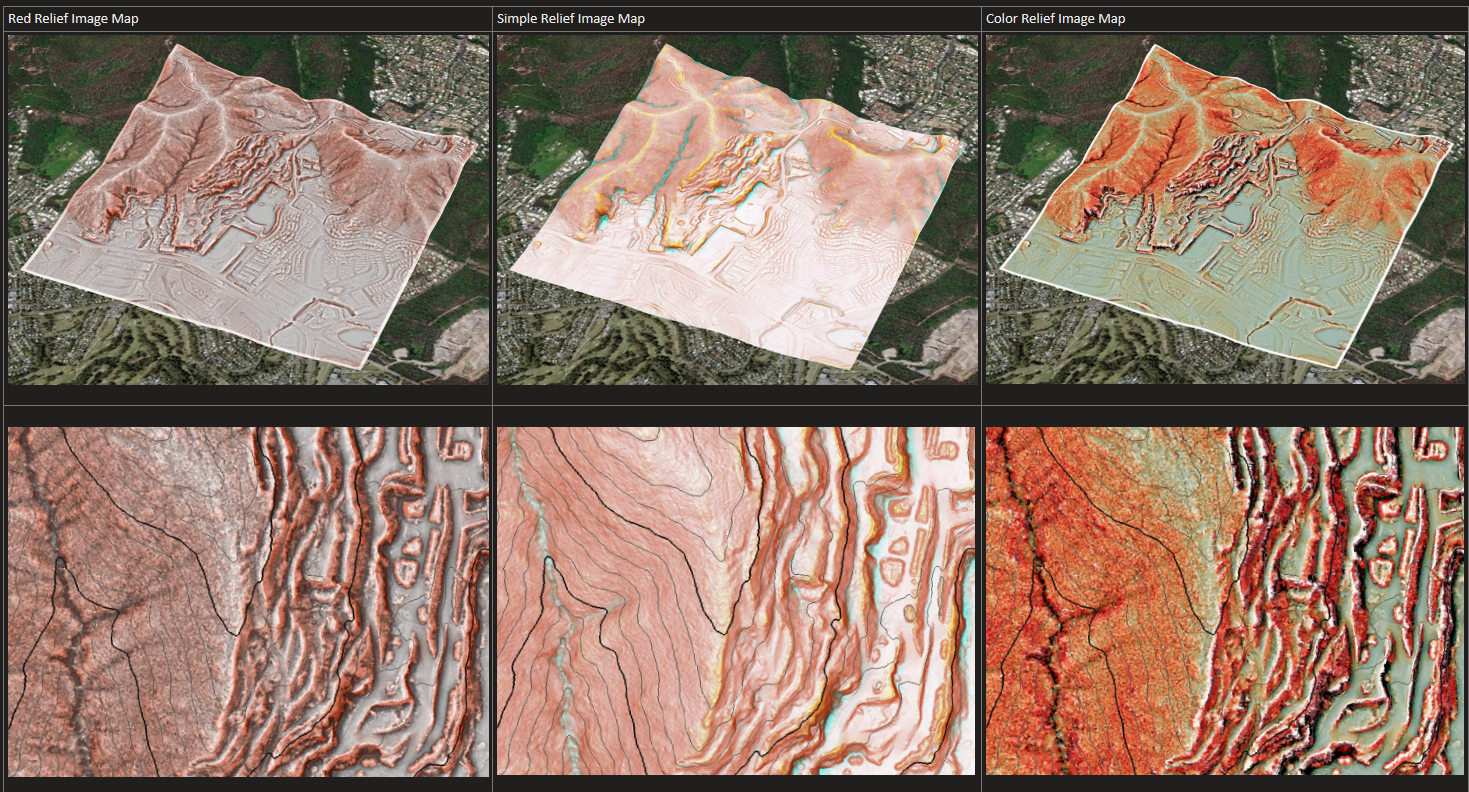Click the divider between Red and Simple Relief panels

pos(492,400)
